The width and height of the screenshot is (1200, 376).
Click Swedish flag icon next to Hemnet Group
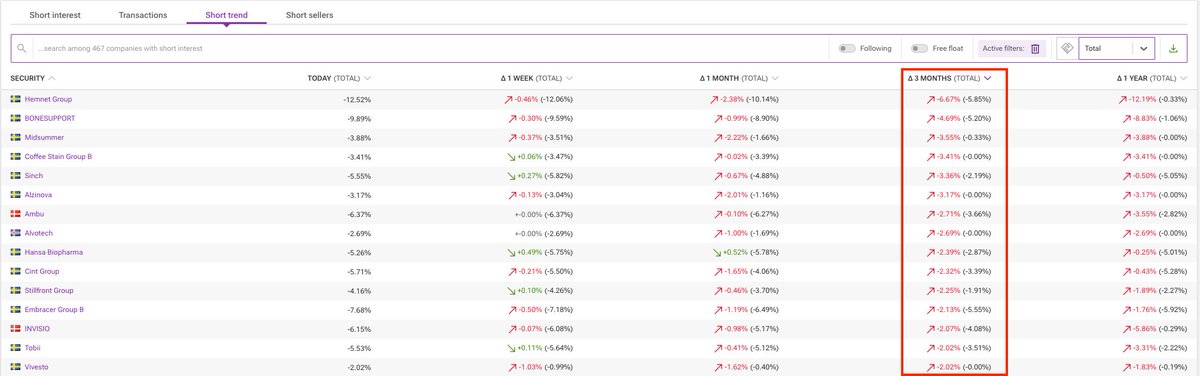pyautogui.click(x=15, y=99)
